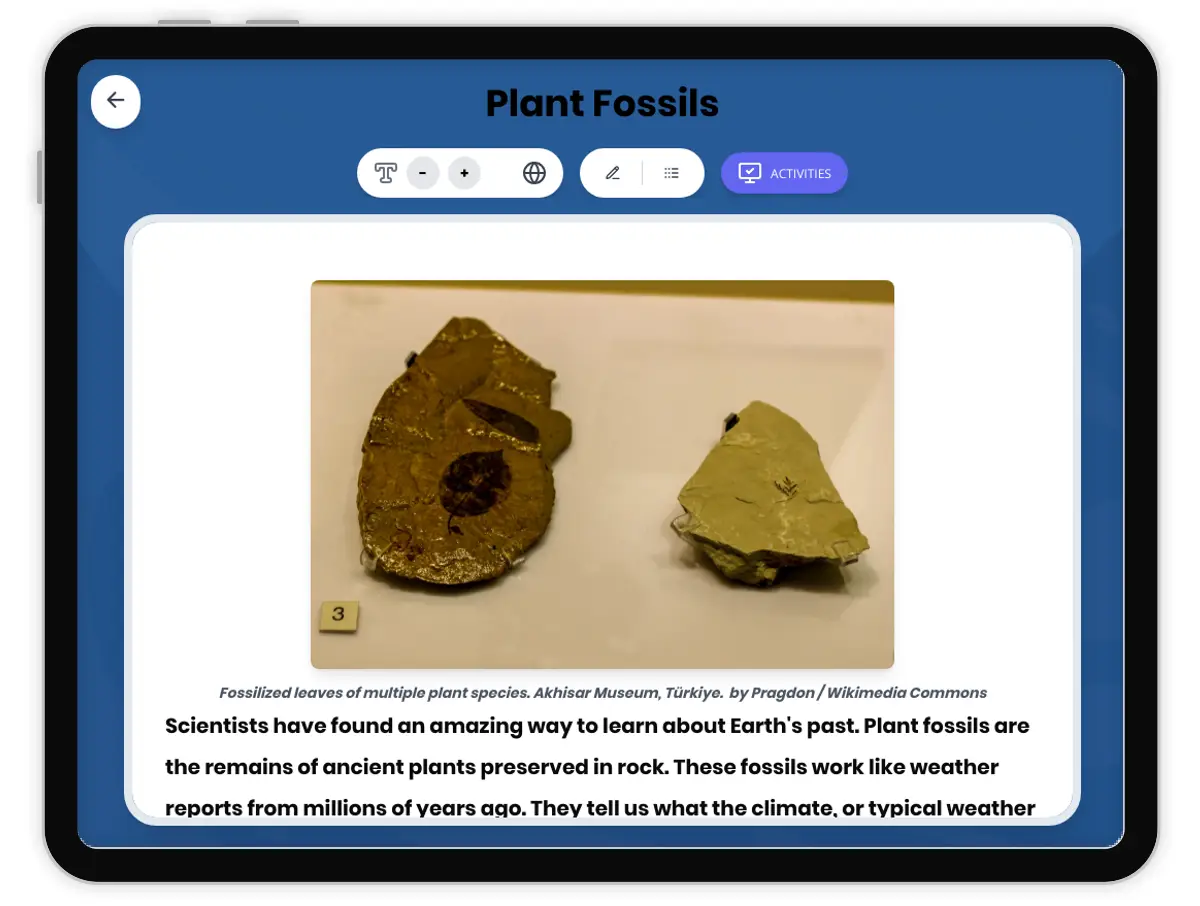The image size is (1200, 906).
Task: Open the notes list icon
Action: [x=671, y=173]
